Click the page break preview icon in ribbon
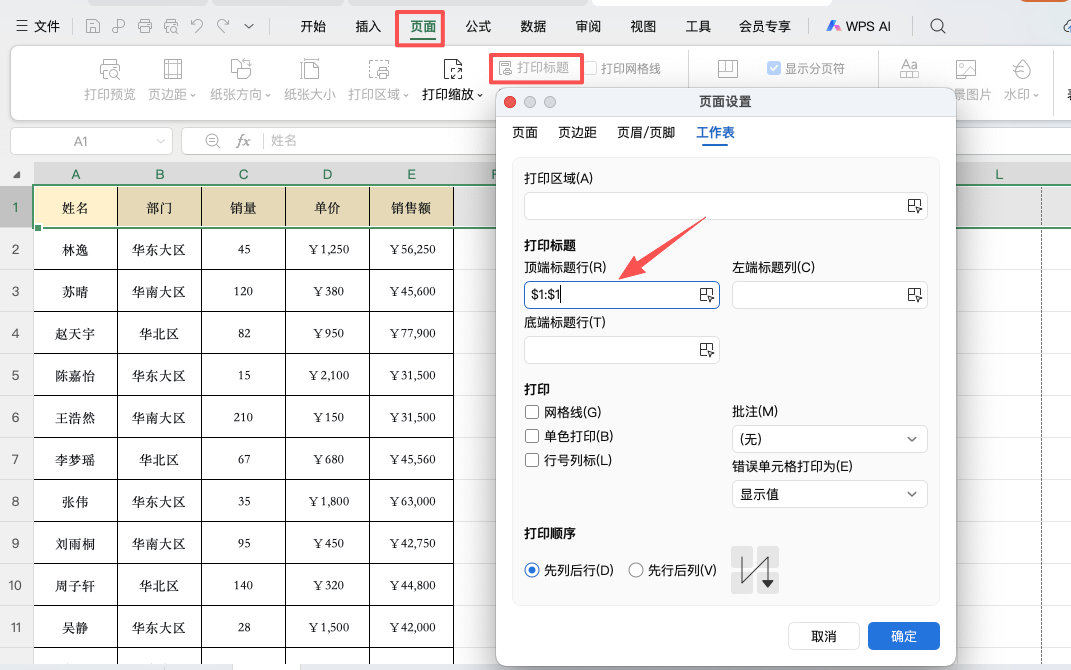 click(727, 68)
